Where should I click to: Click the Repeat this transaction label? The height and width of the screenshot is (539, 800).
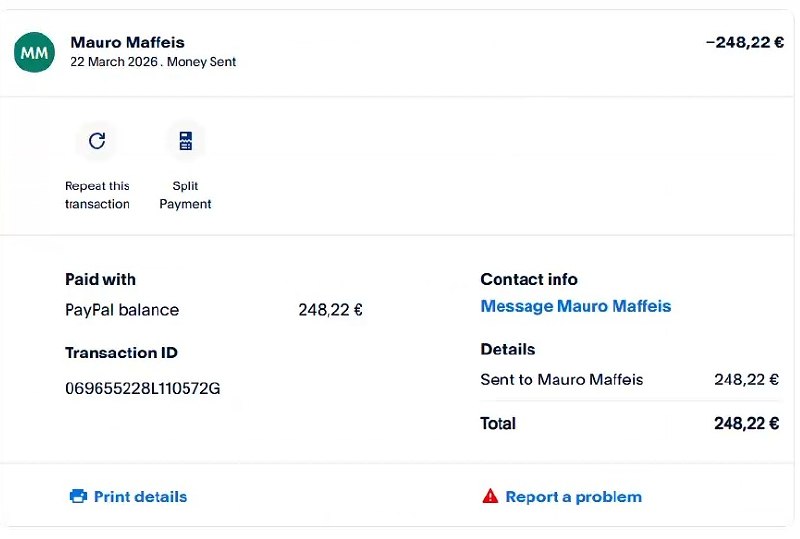(97, 195)
